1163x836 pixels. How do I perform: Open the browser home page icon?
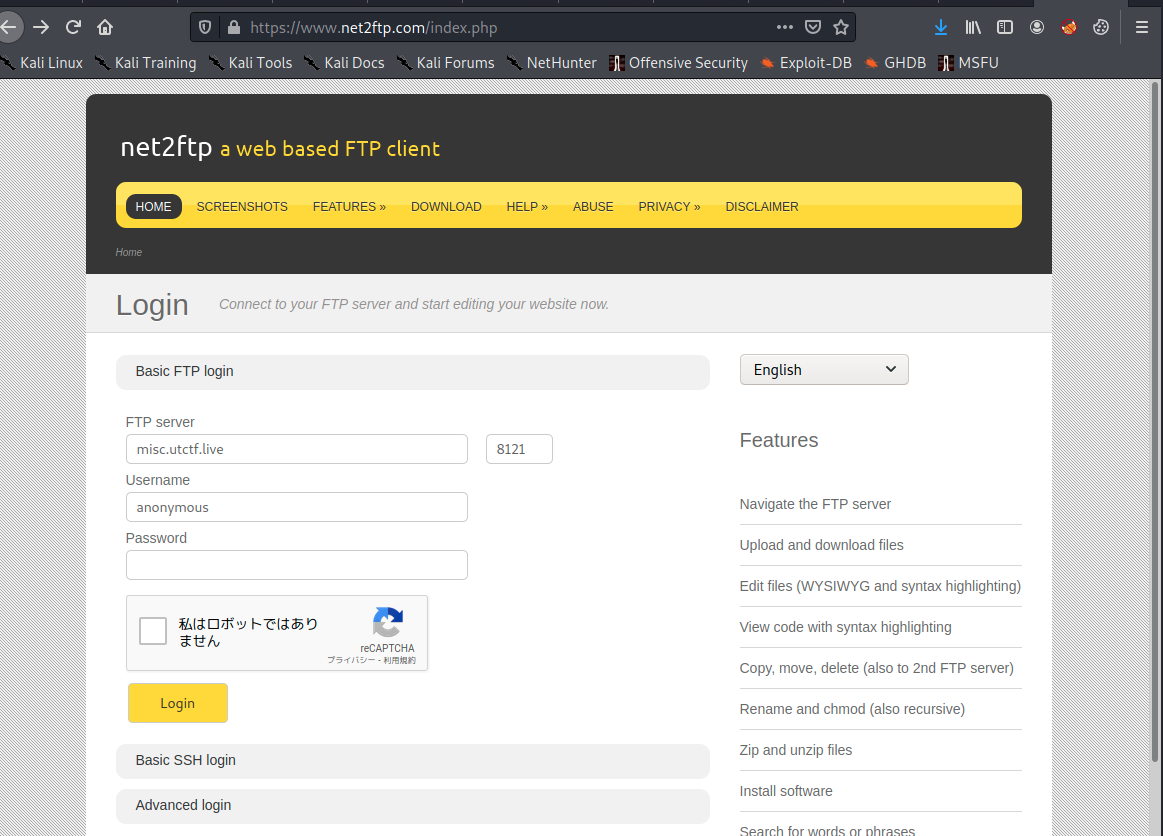pos(105,27)
